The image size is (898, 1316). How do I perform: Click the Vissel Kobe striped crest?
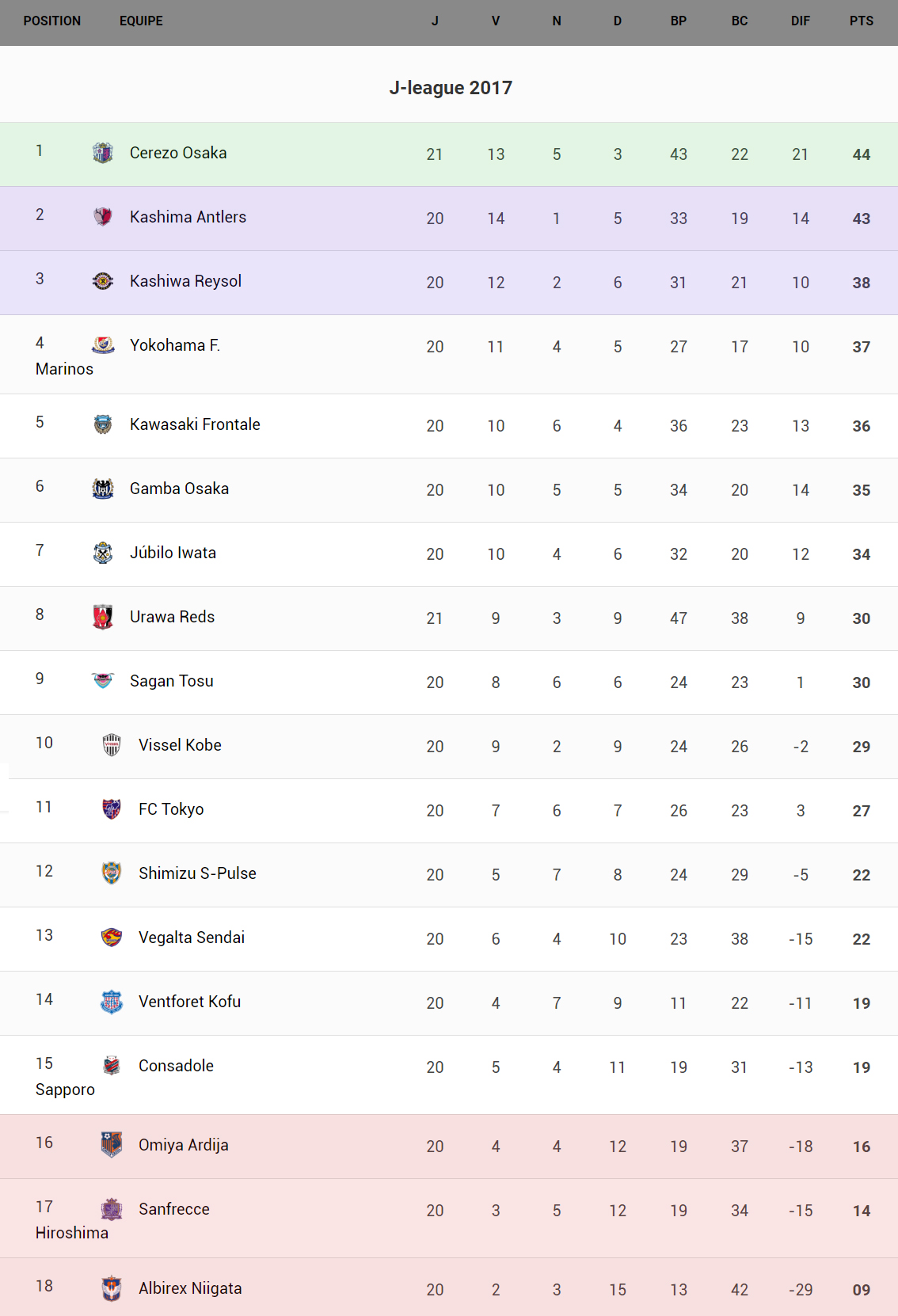pyautogui.click(x=112, y=745)
